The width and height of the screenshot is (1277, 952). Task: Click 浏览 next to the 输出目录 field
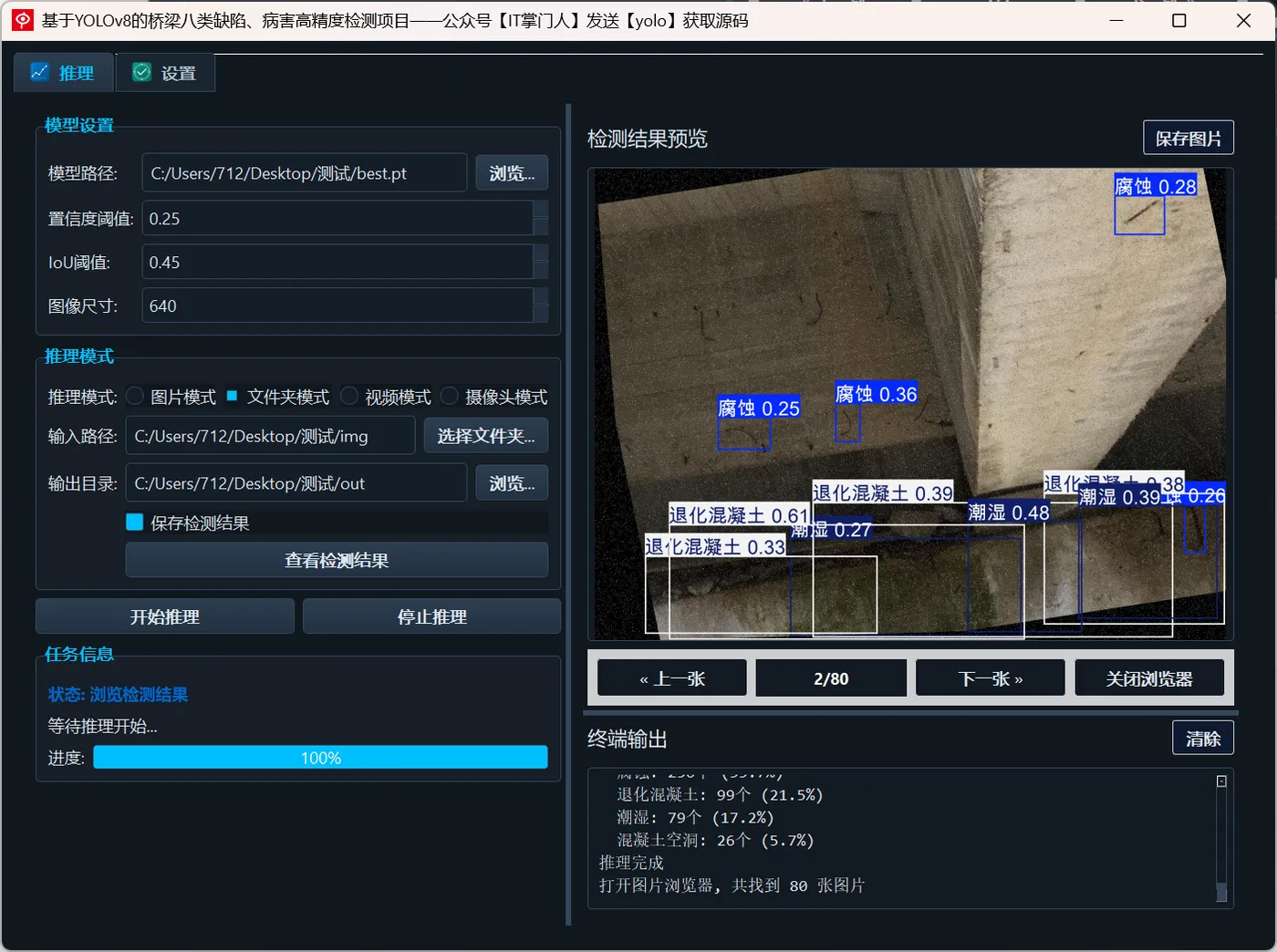512,483
